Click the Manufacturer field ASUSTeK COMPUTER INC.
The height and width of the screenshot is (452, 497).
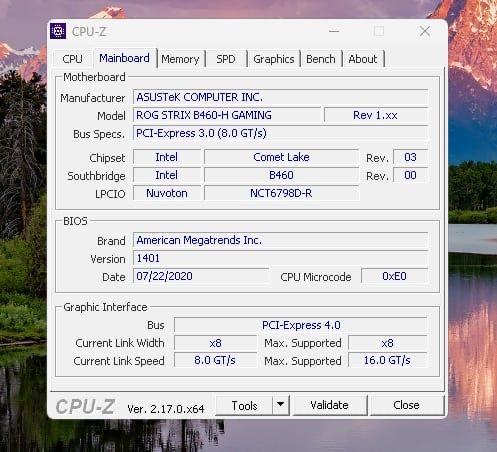(x=280, y=97)
